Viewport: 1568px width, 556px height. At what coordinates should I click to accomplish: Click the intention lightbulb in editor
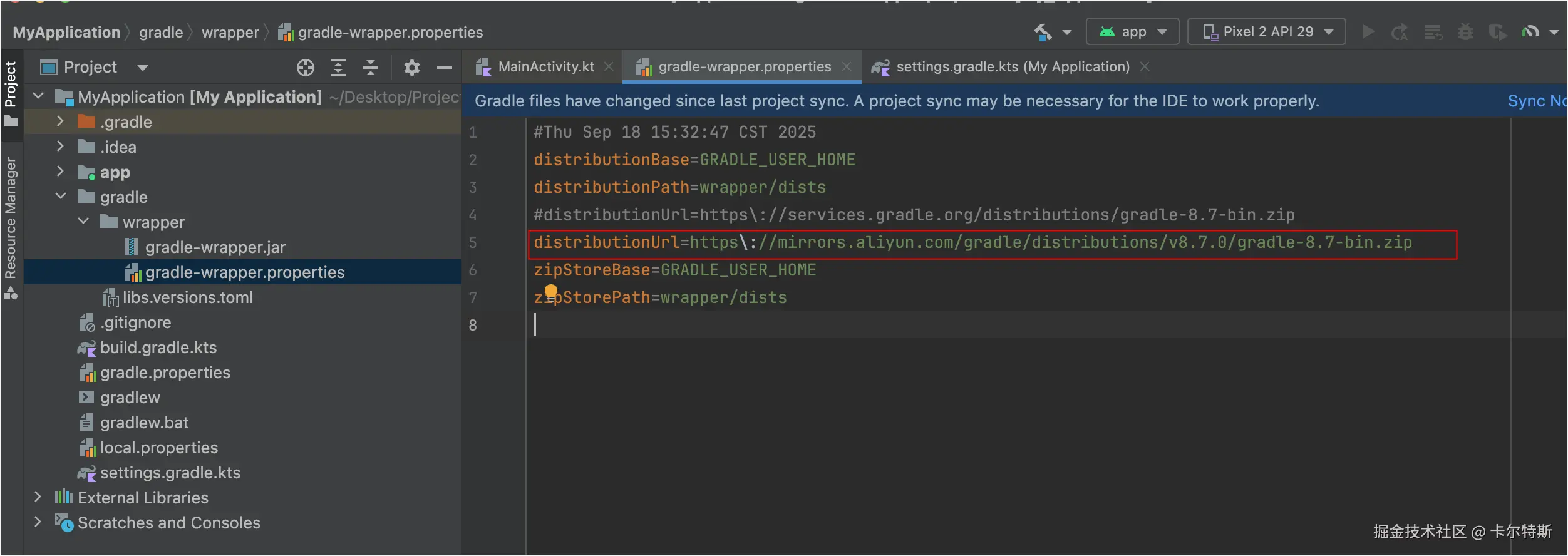(x=551, y=291)
